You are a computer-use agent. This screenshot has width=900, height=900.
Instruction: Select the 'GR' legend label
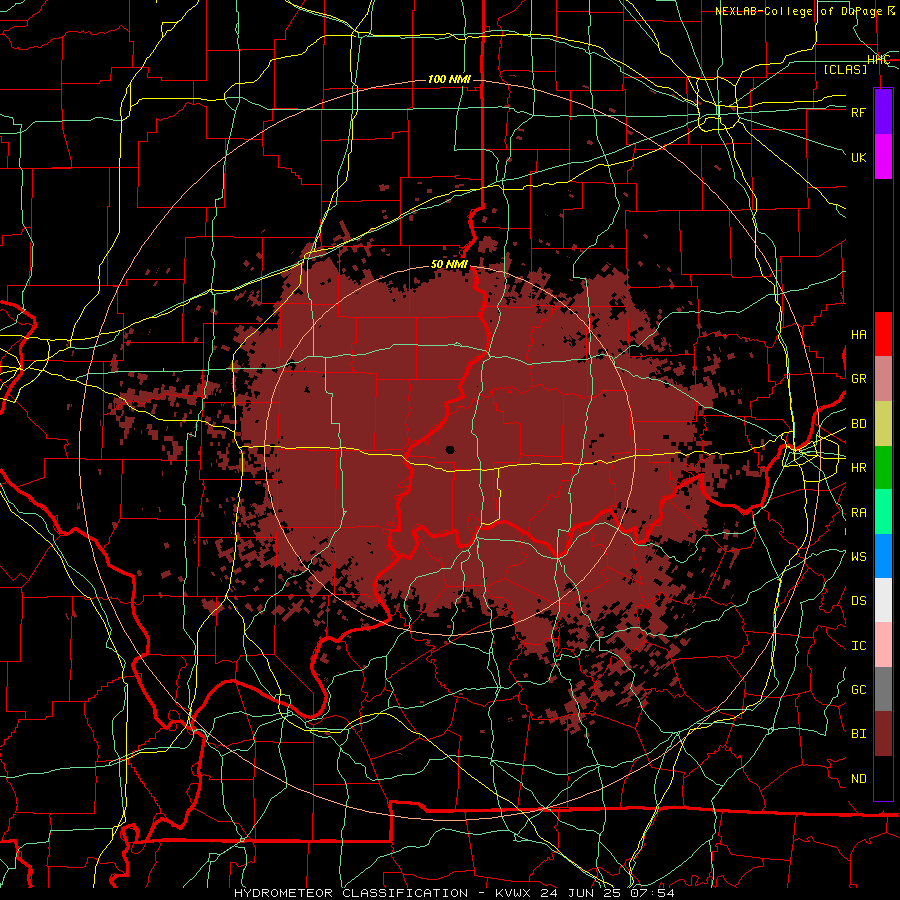[x=859, y=379]
